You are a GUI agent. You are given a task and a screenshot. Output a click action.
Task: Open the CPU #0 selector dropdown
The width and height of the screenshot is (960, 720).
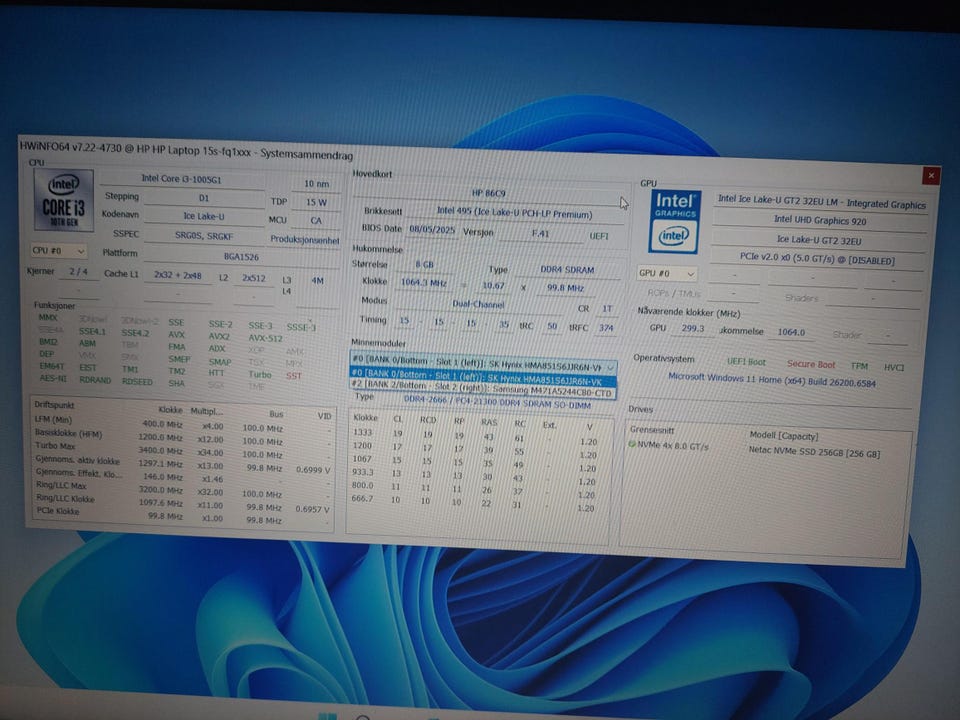(59, 251)
